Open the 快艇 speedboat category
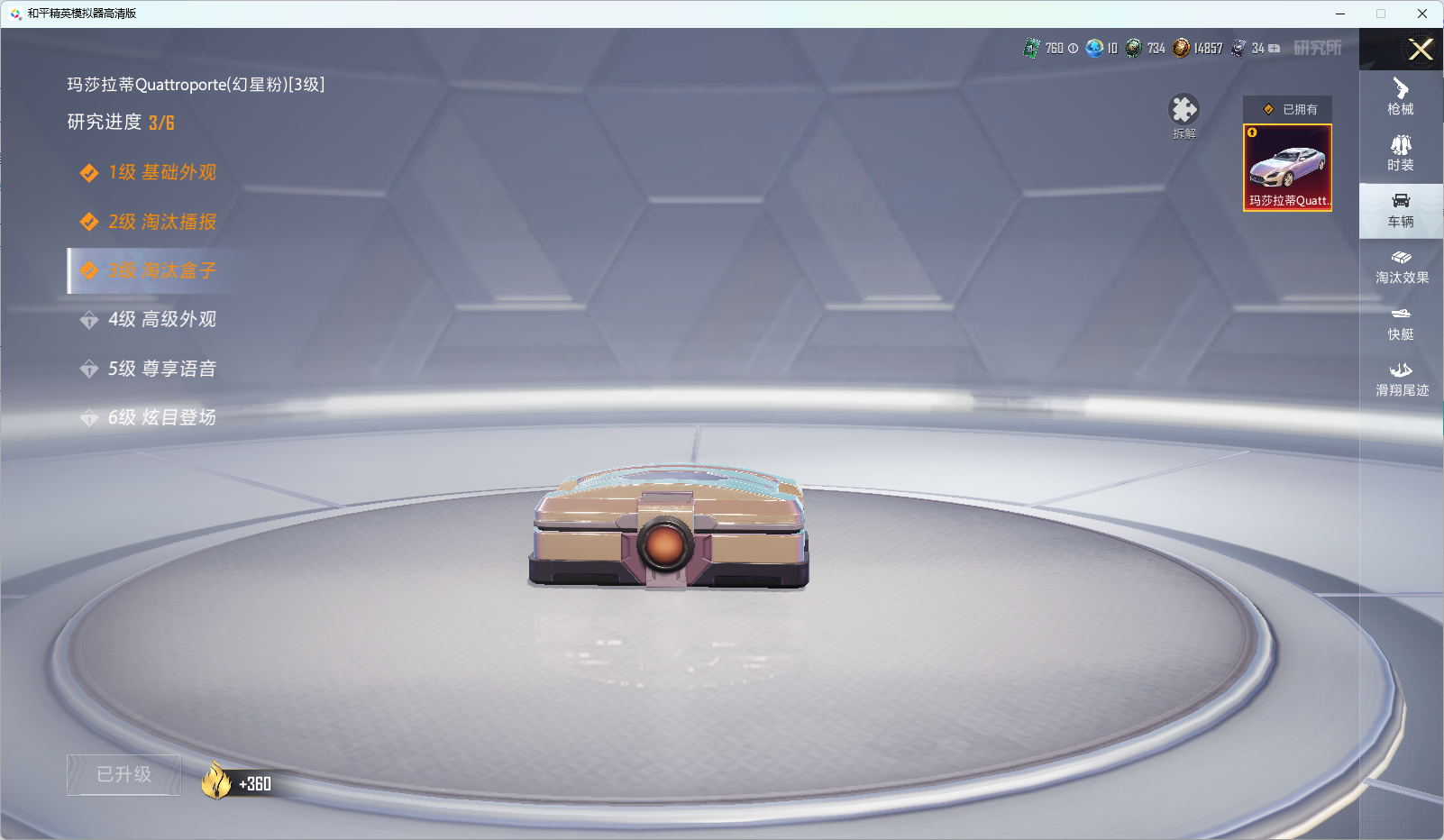1444x840 pixels. [x=1400, y=323]
